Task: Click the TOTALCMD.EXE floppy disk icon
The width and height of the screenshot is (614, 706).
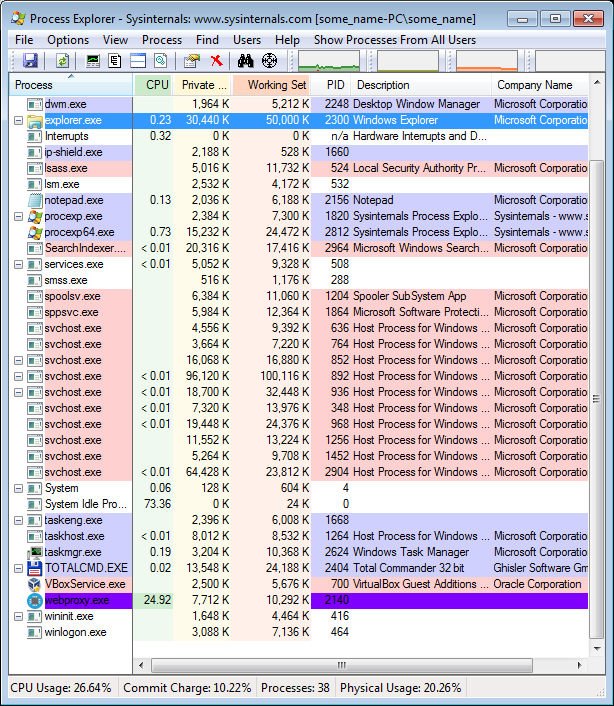Action: [35, 568]
